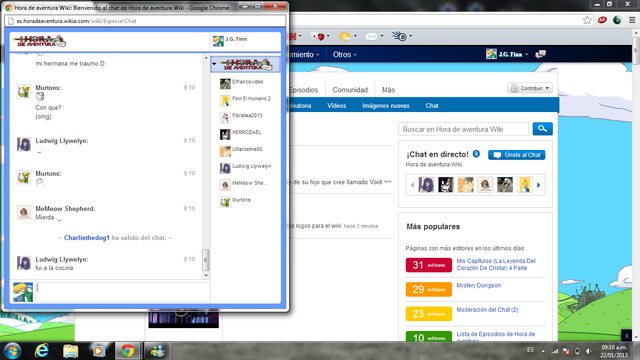Collapse the chat room user list arrow
This screenshot has height=360, width=640.
pos(214,64)
